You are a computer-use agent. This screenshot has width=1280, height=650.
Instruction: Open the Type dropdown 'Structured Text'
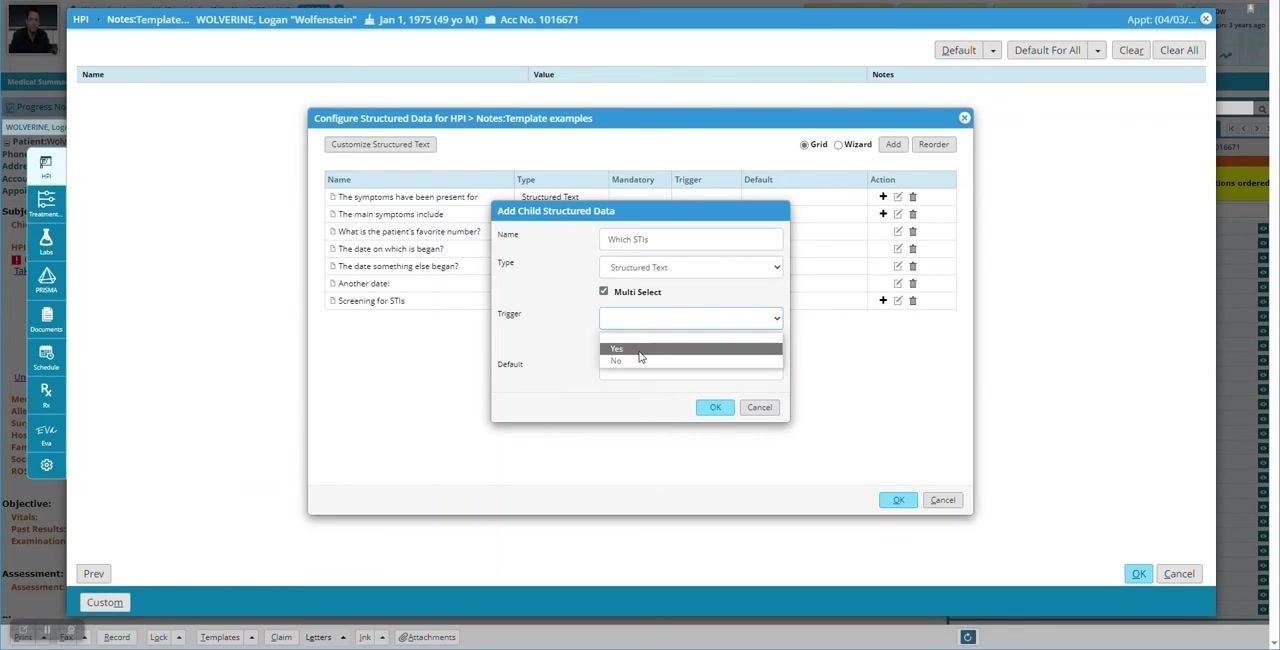pos(691,267)
